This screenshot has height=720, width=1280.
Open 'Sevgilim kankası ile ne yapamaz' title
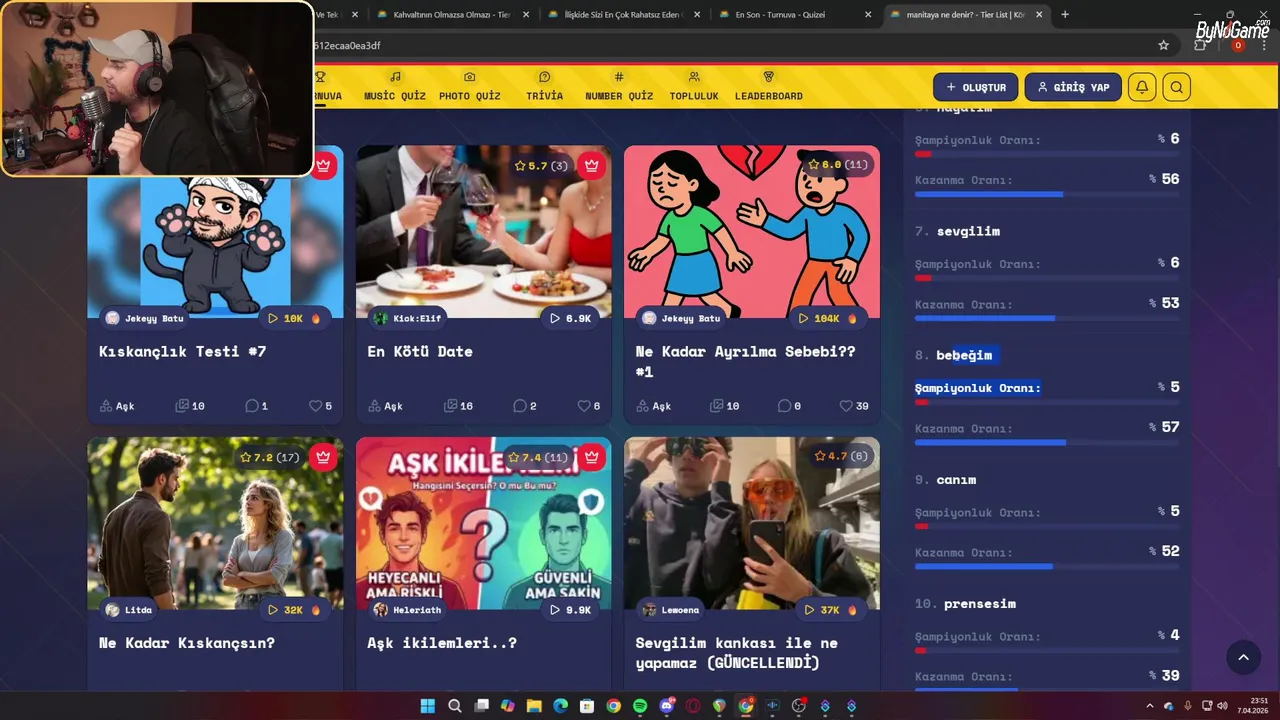coord(737,652)
